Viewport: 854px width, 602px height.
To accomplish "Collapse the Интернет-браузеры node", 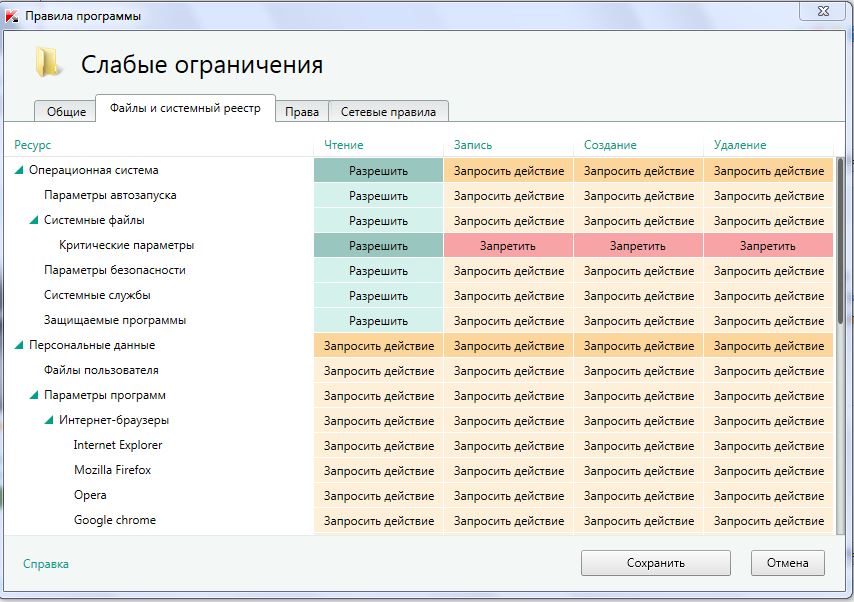I will point(49,421).
